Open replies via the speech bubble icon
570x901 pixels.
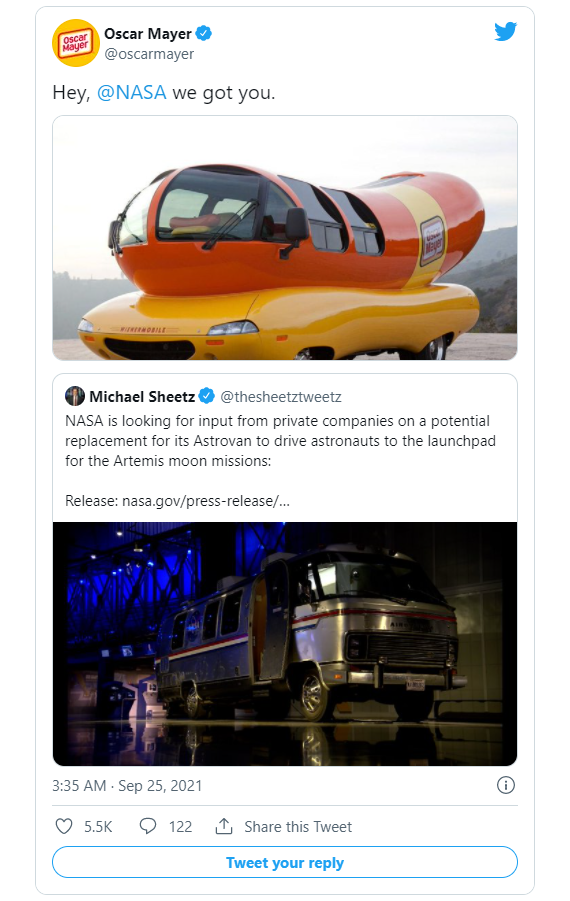tap(148, 826)
